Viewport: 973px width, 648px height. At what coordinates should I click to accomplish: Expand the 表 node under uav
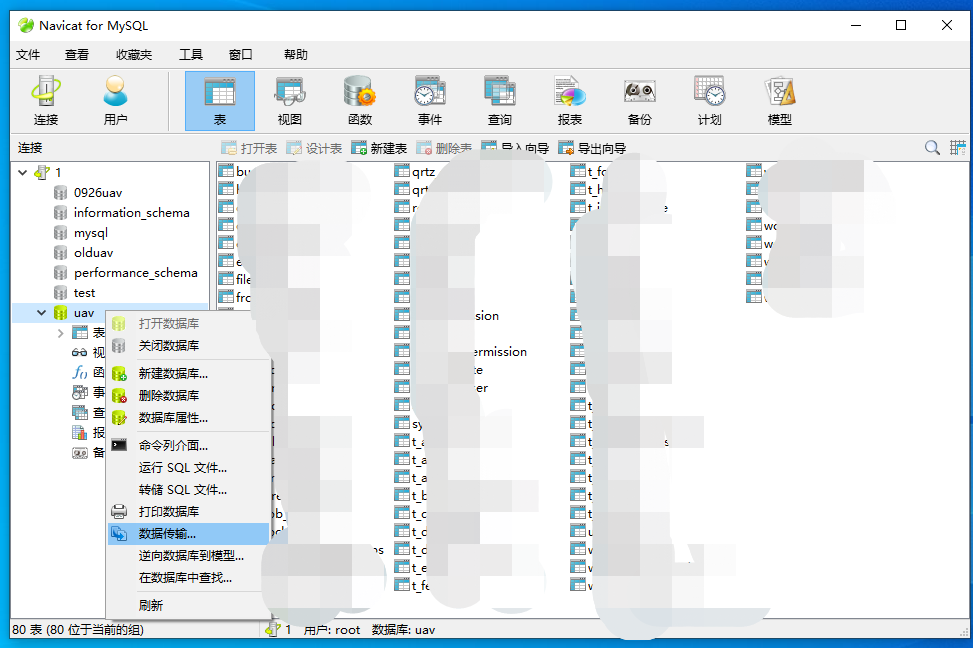60,333
